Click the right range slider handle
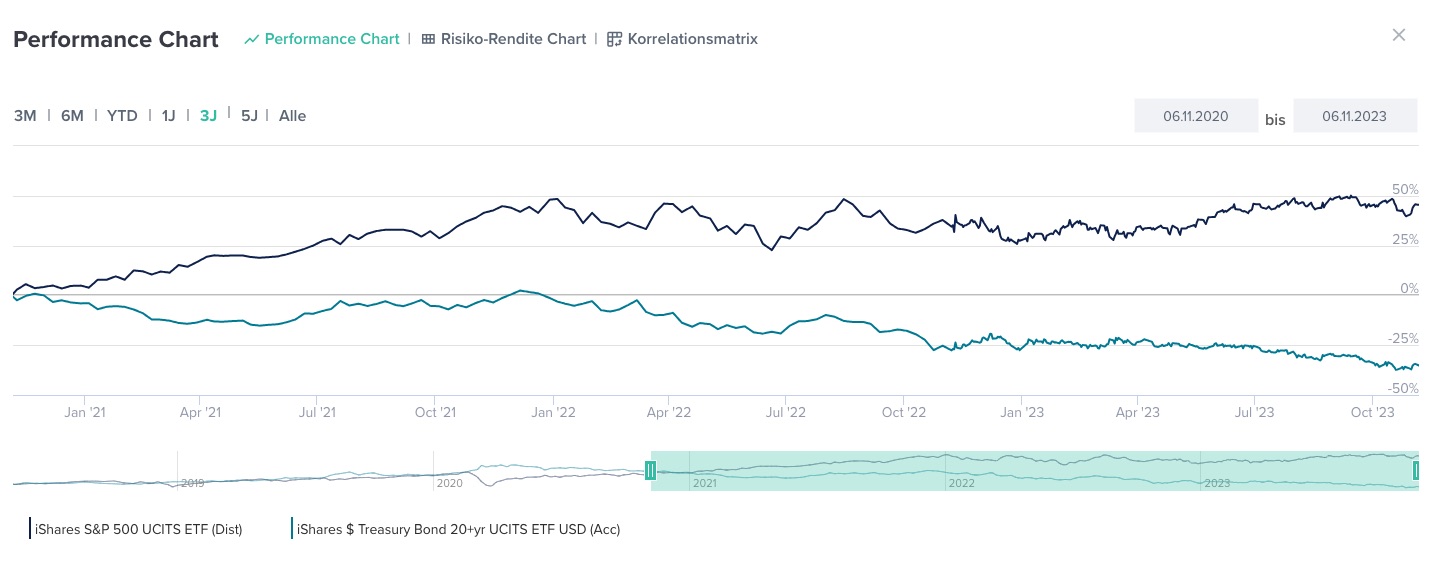The height and width of the screenshot is (572, 1434). point(1416,470)
